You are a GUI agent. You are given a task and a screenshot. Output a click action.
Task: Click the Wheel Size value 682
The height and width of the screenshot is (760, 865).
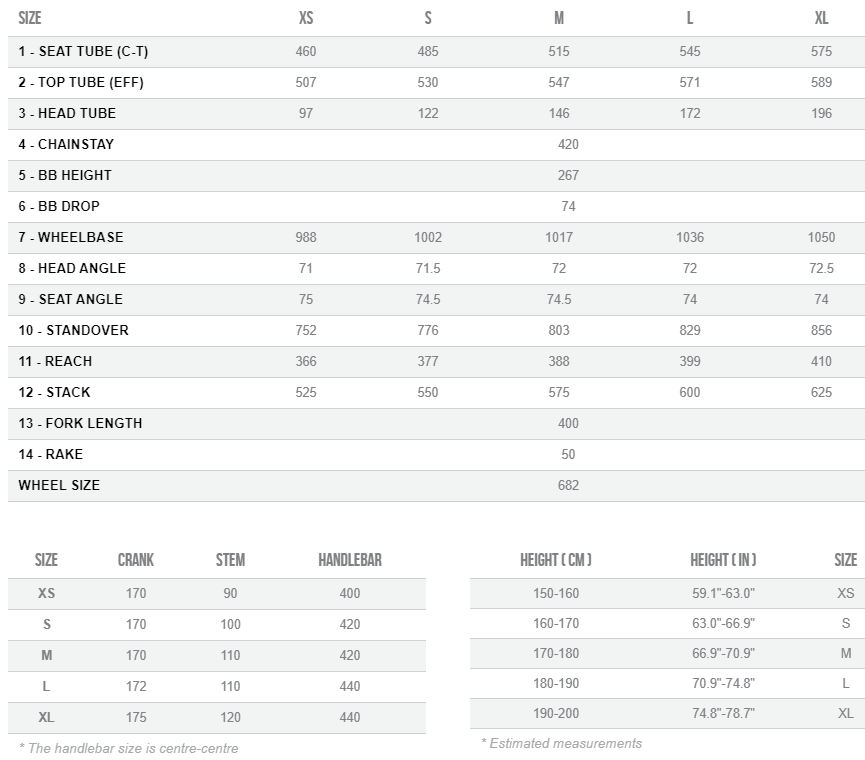tap(568, 485)
